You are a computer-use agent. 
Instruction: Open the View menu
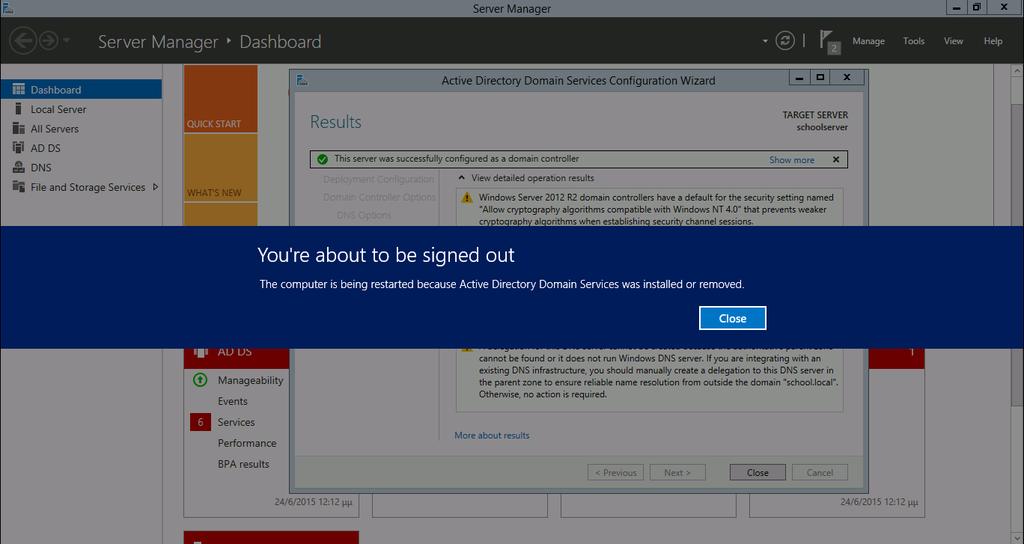click(953, 41)
